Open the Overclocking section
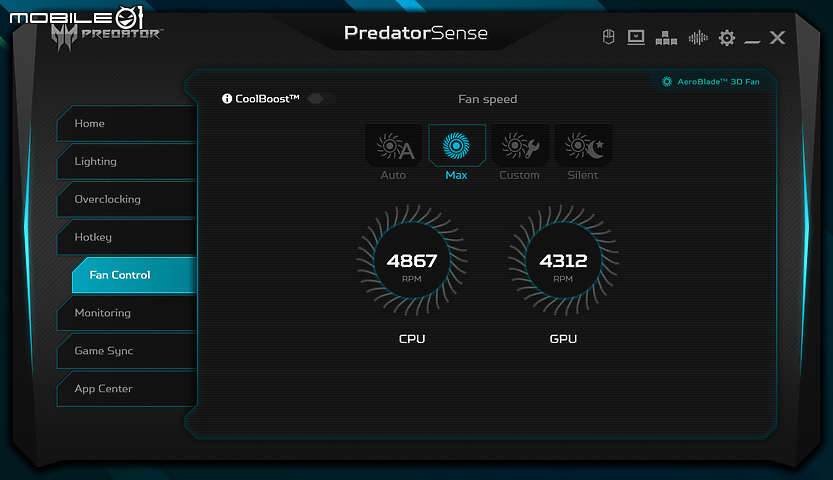 (127, 199)
